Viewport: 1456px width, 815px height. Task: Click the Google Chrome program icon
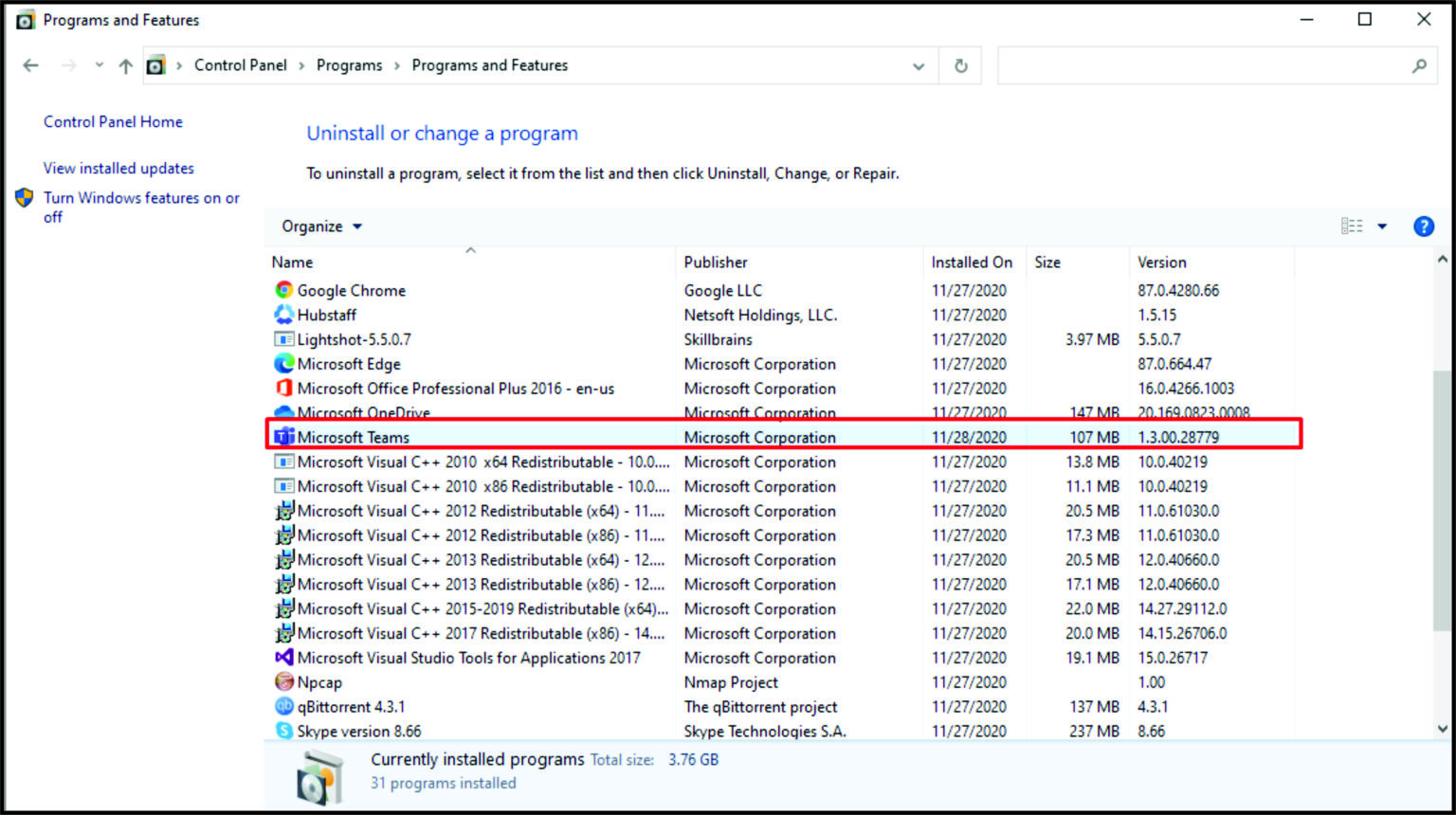coord(283,290)
